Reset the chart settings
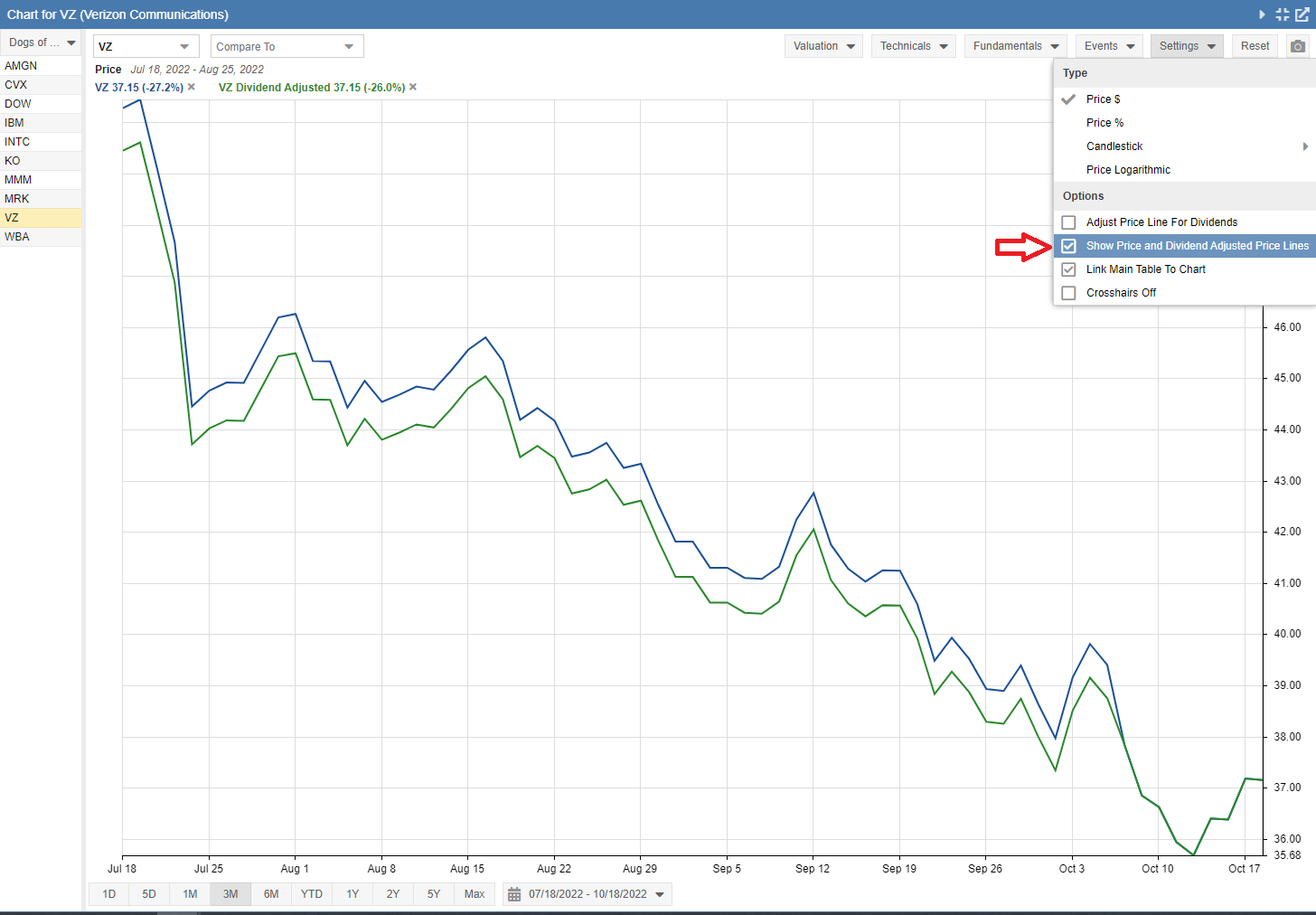The height and width of the screenshot is (915, 1316). click(x=1255, y=46)
